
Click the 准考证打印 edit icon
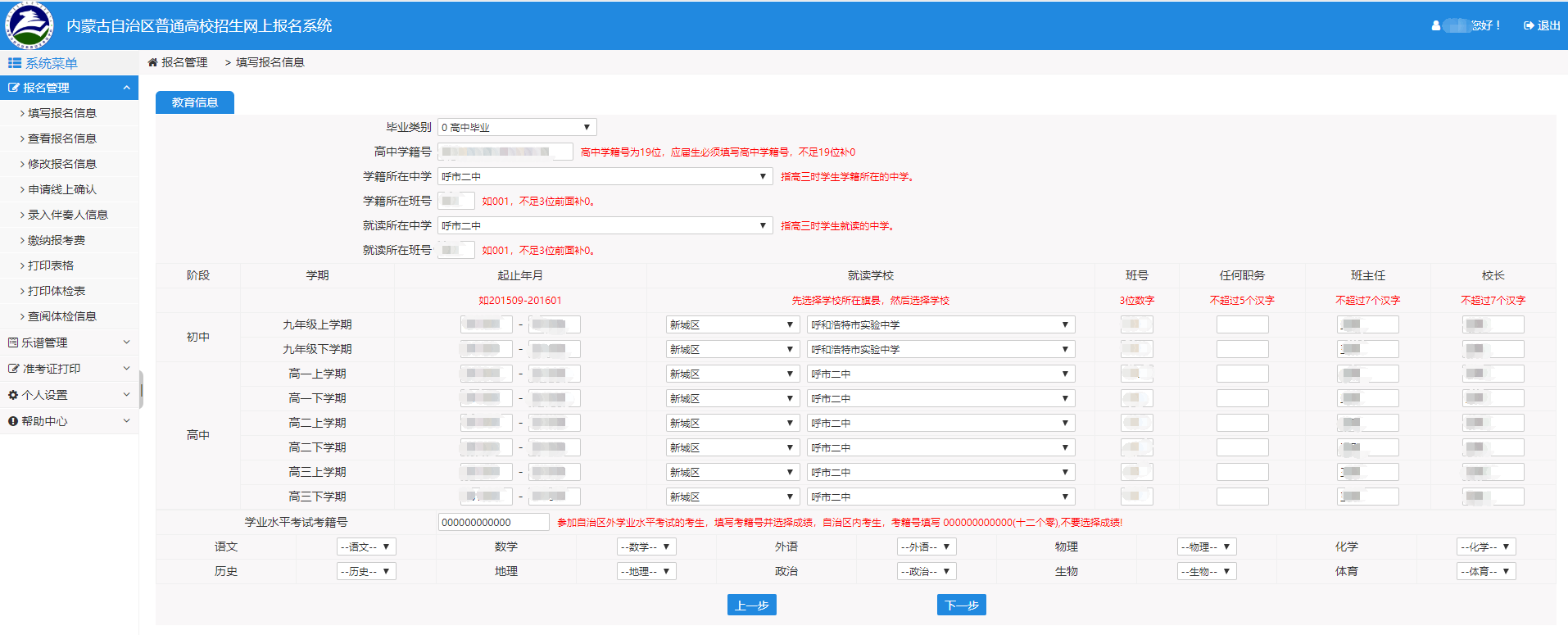pos(13,369)
